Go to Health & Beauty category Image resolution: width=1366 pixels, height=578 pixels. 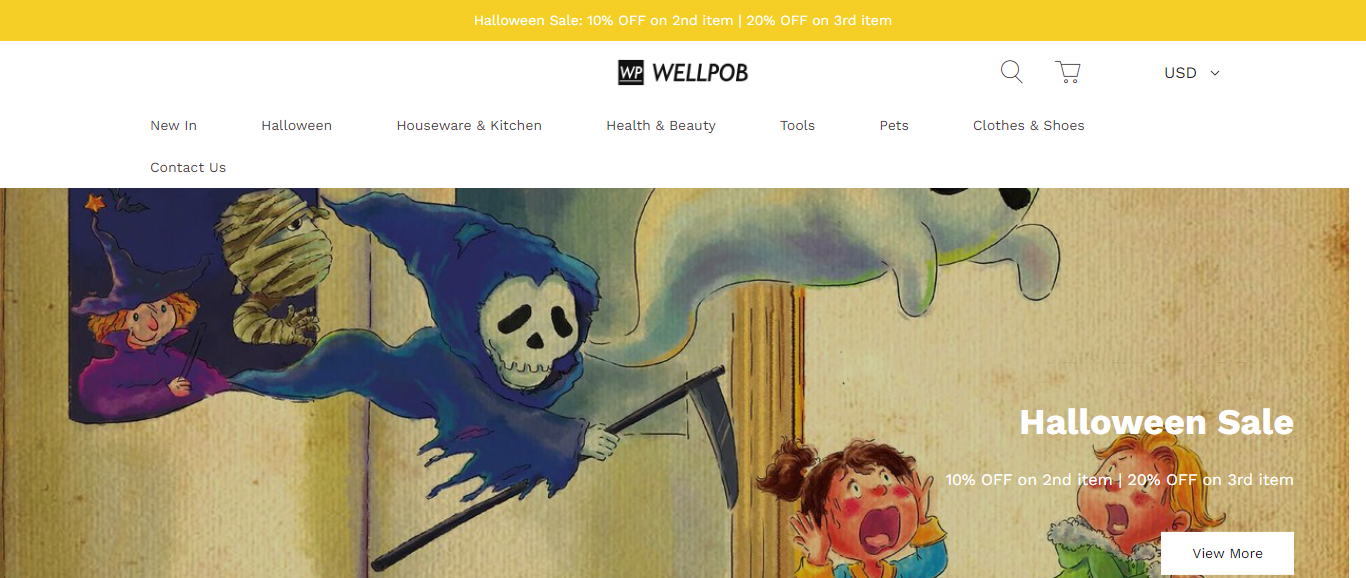pos(661,125)
